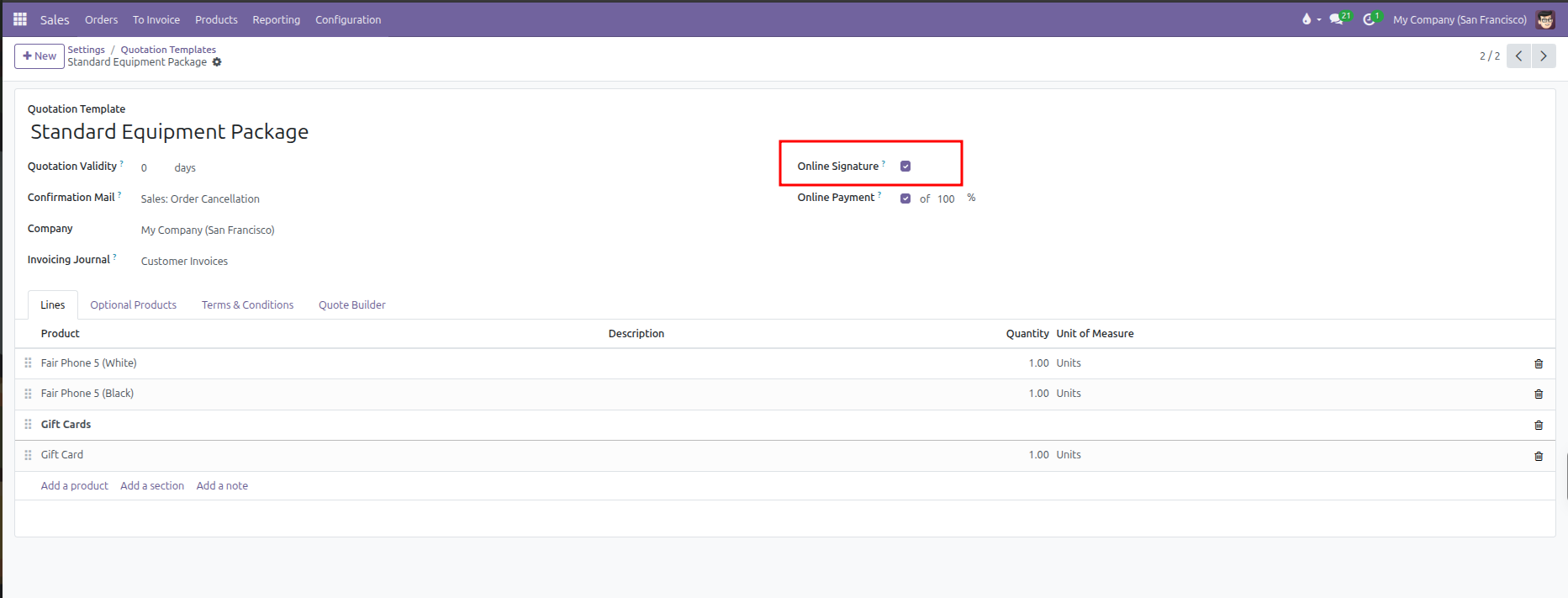
Task: Switch to the Terms & Conditions tab
Action: (248, 305)
